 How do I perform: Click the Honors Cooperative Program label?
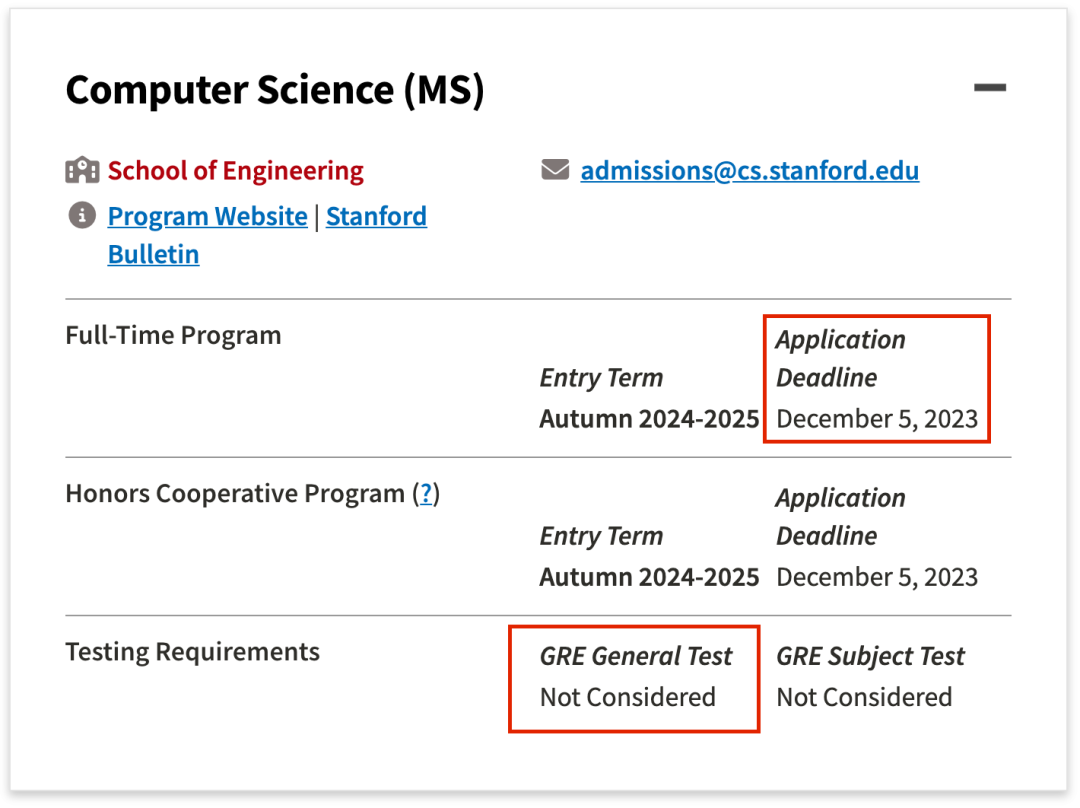click(x=235, y=493)
